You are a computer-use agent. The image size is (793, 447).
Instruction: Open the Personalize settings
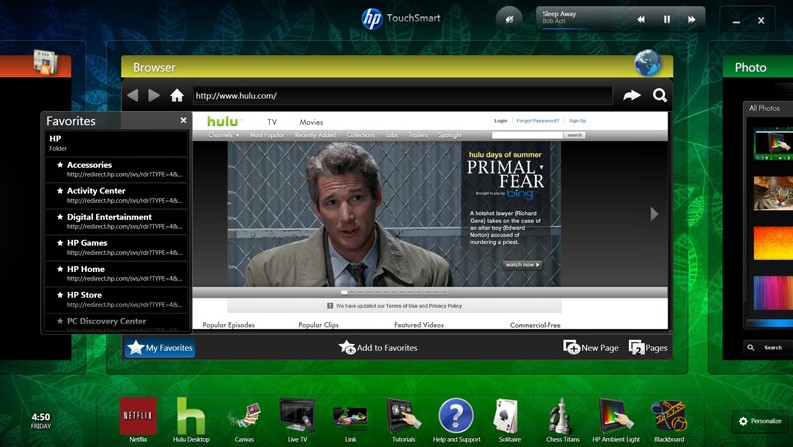click(760, 421)
